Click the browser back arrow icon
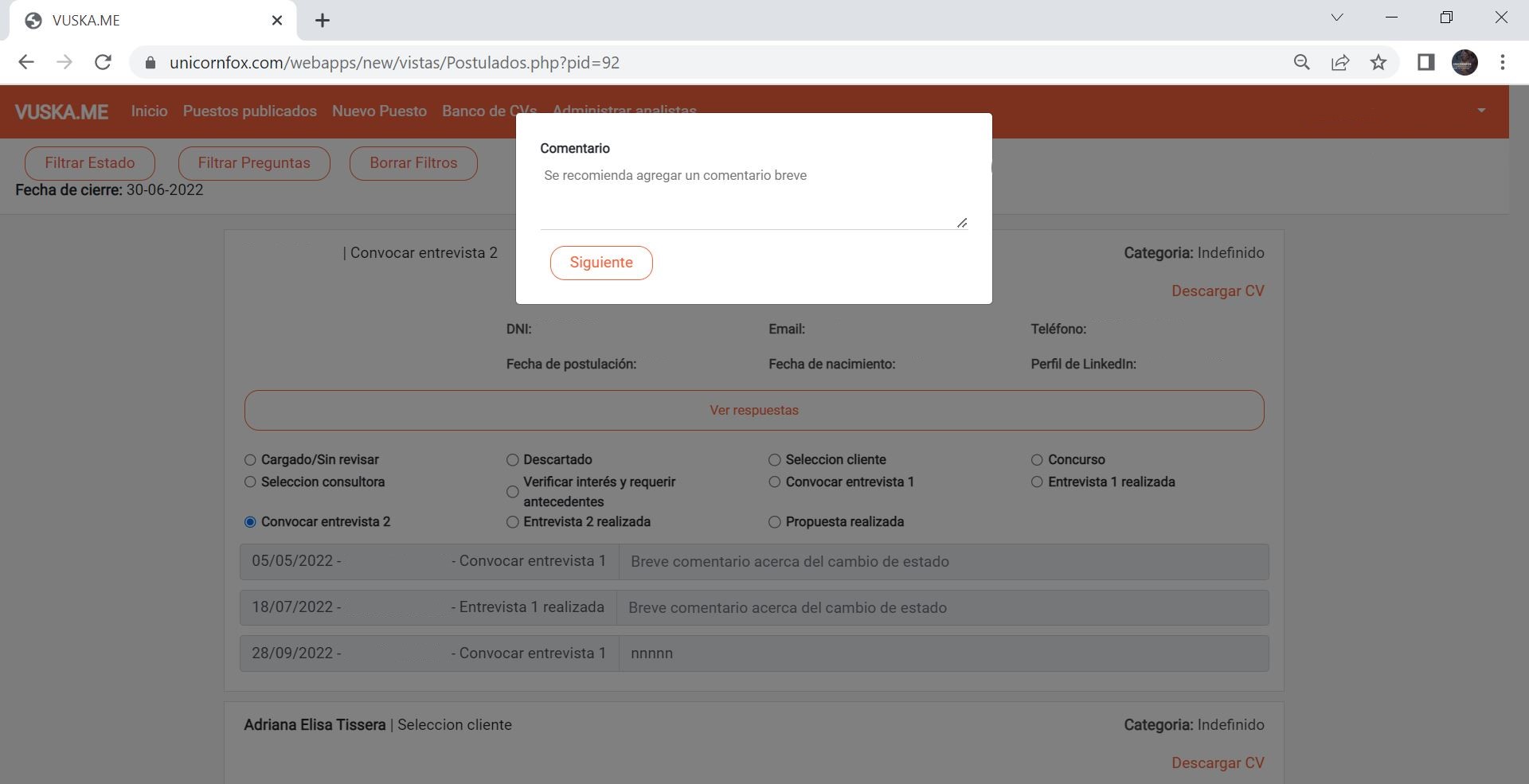The height and width of the screenshot is (784, 1529). click(x=26, y=62)
